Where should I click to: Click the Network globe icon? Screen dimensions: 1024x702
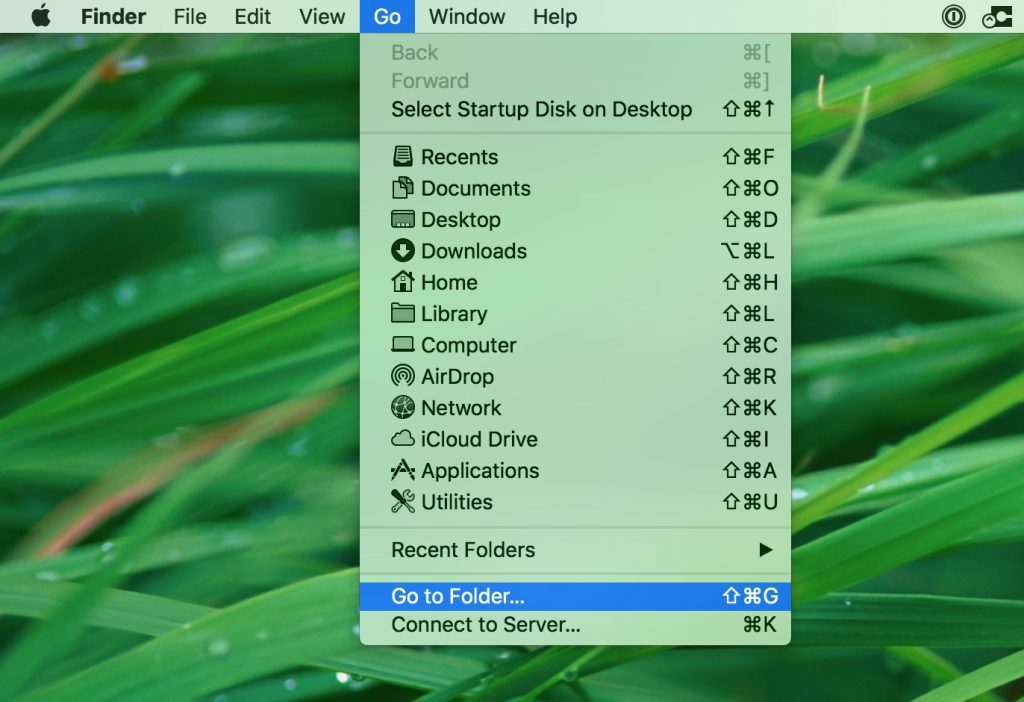402,408
